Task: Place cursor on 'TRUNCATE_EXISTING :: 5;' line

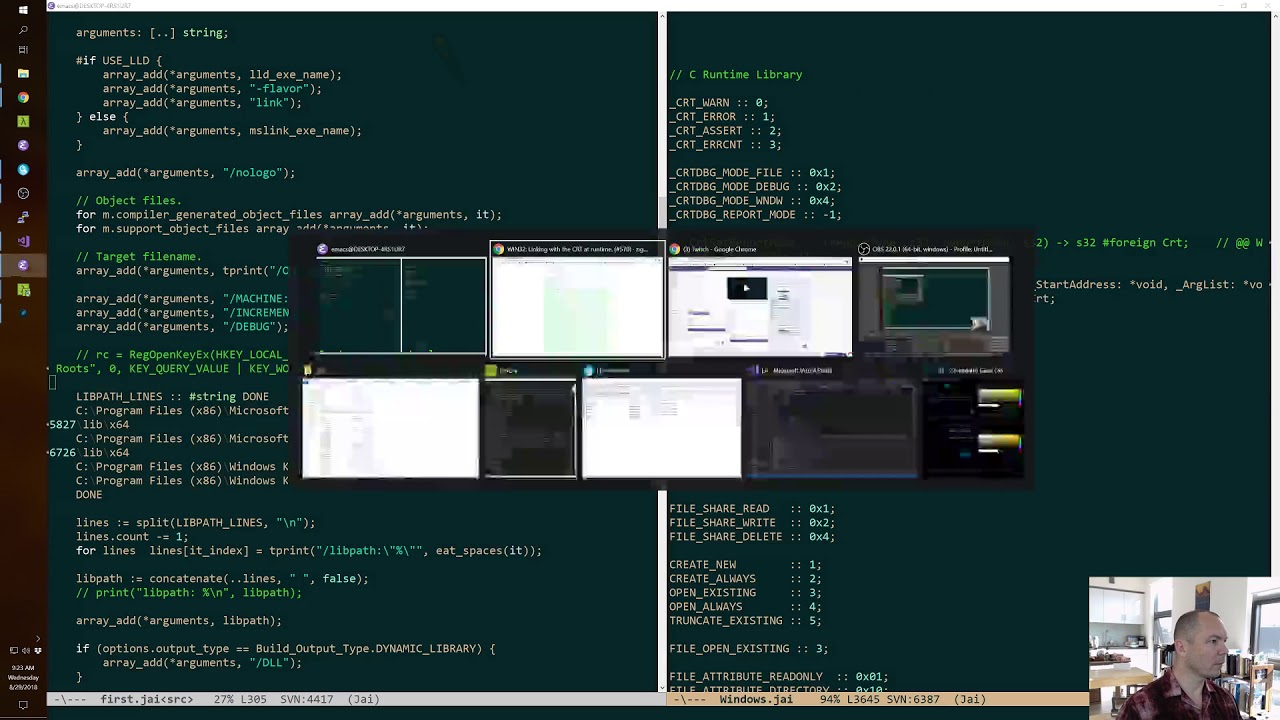Action: [x=745, y=621]
